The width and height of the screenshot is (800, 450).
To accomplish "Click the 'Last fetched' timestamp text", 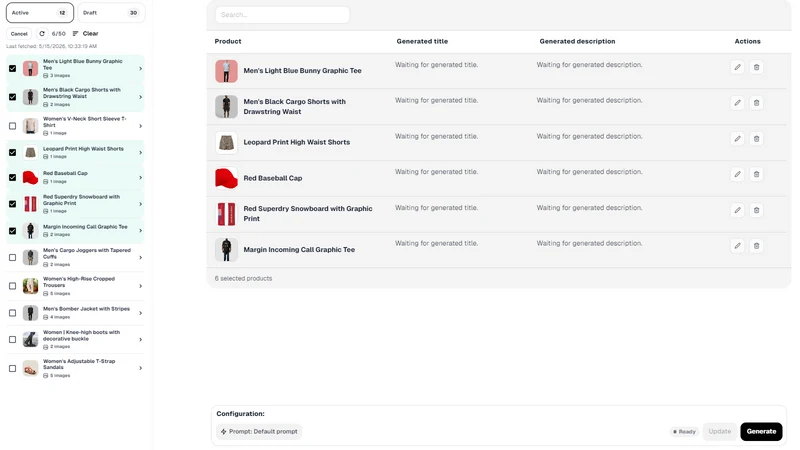I will click(x=52, y=46).
